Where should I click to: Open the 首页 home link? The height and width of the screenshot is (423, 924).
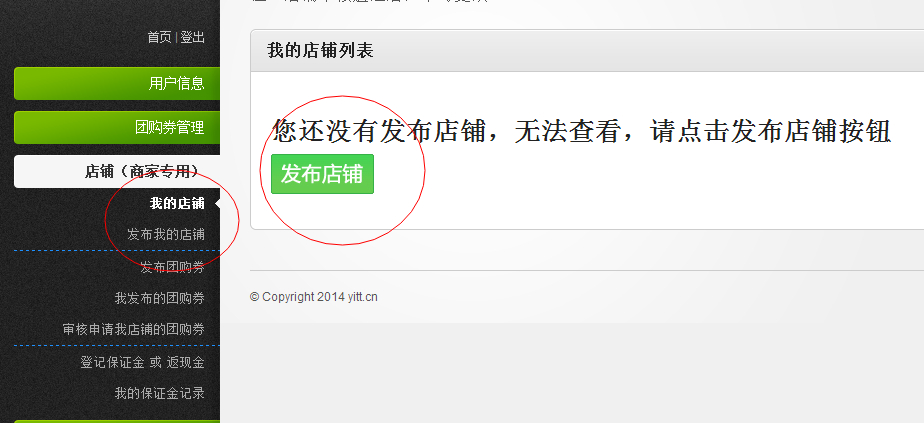[x=159, y=38]
